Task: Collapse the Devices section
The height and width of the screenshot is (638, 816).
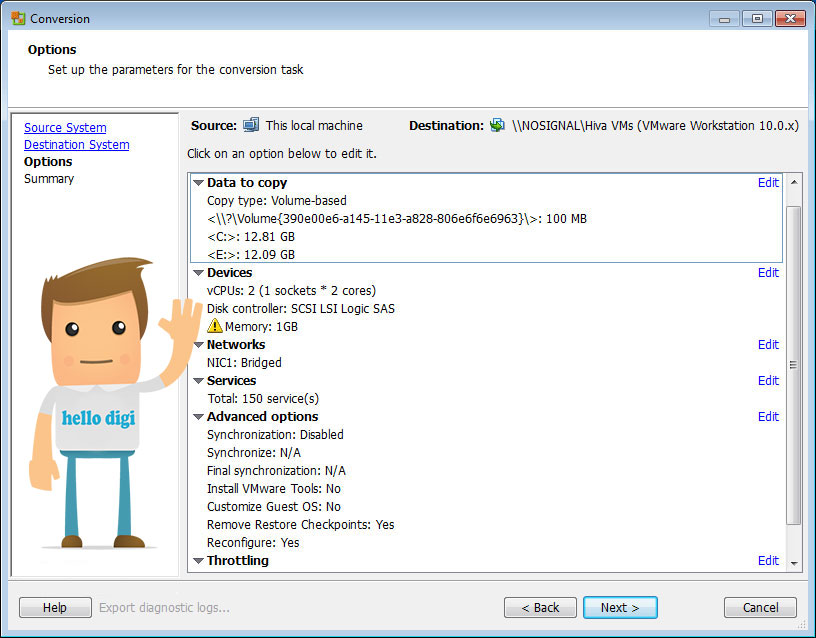Action: 198,273
